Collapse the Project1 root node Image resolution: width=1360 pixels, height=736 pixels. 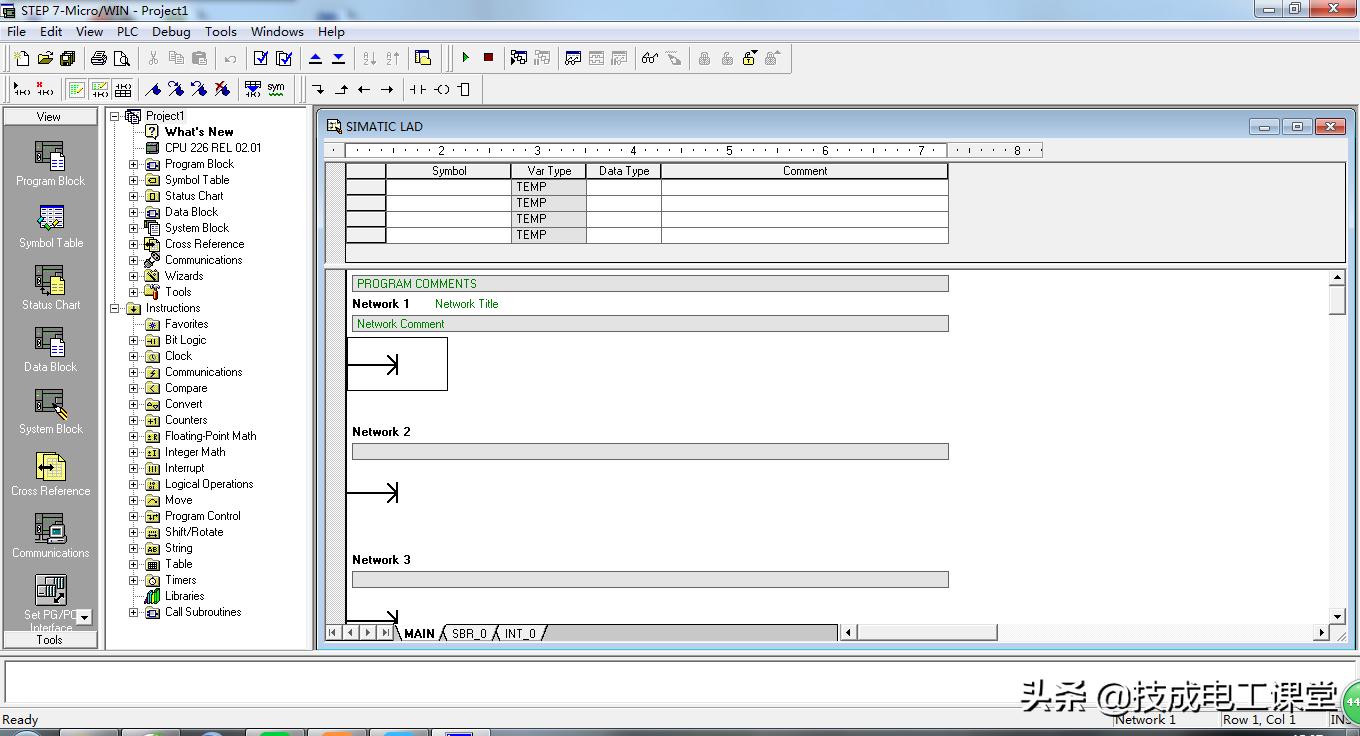pyautogui.click(x=115, y=116)
